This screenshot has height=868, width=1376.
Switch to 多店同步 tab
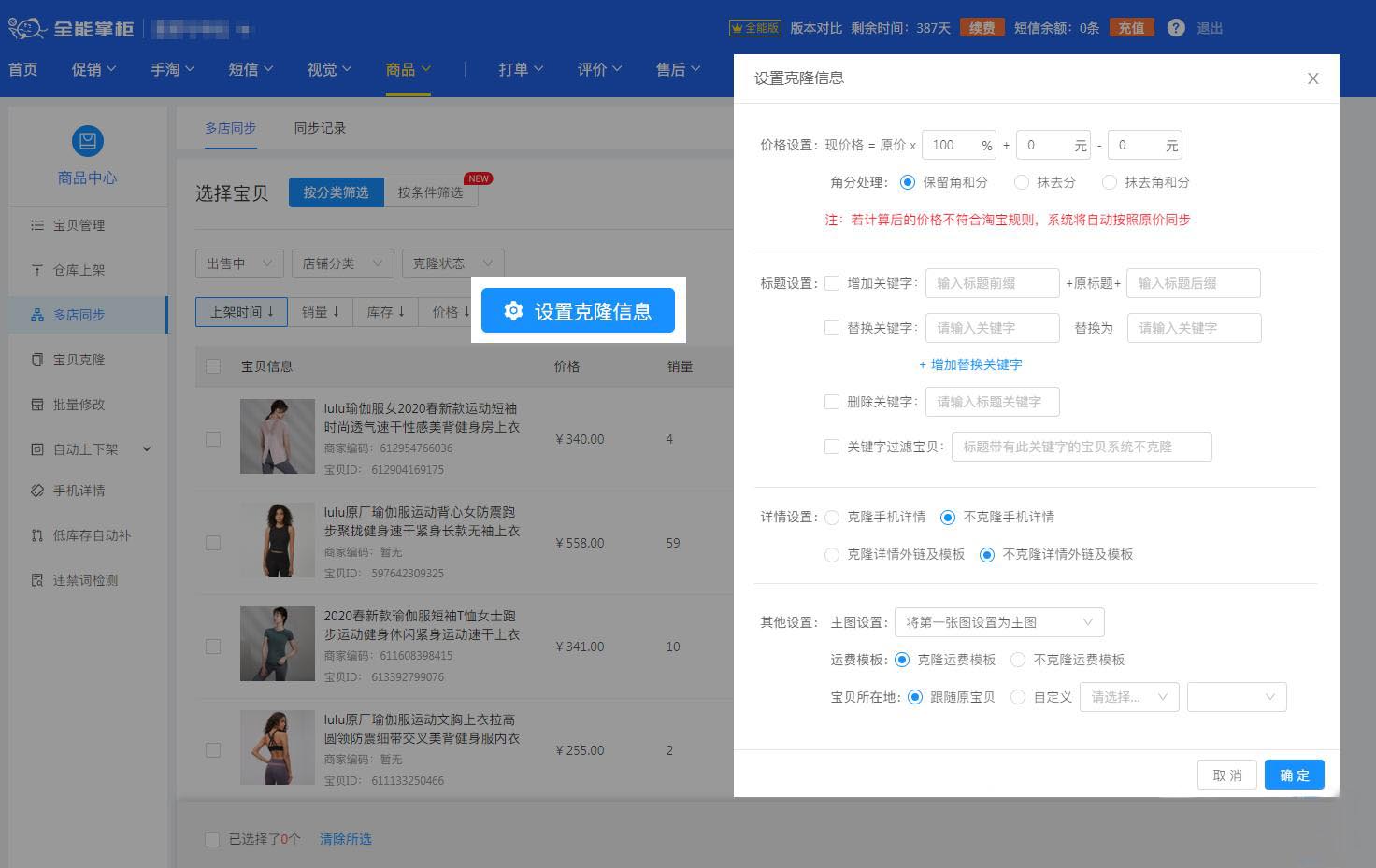pos(231,128)
